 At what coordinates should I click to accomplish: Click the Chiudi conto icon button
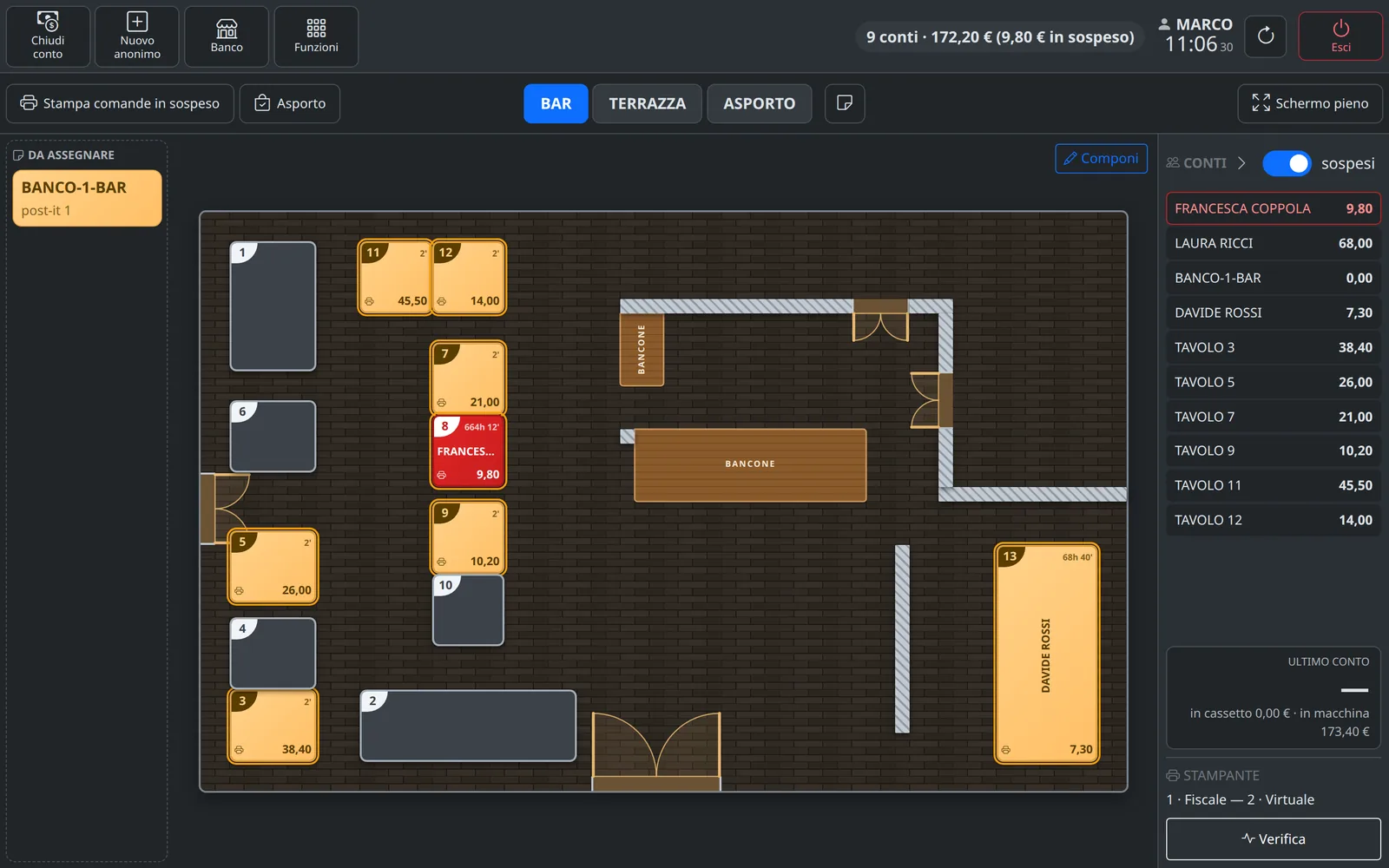(x=48, y=36)
